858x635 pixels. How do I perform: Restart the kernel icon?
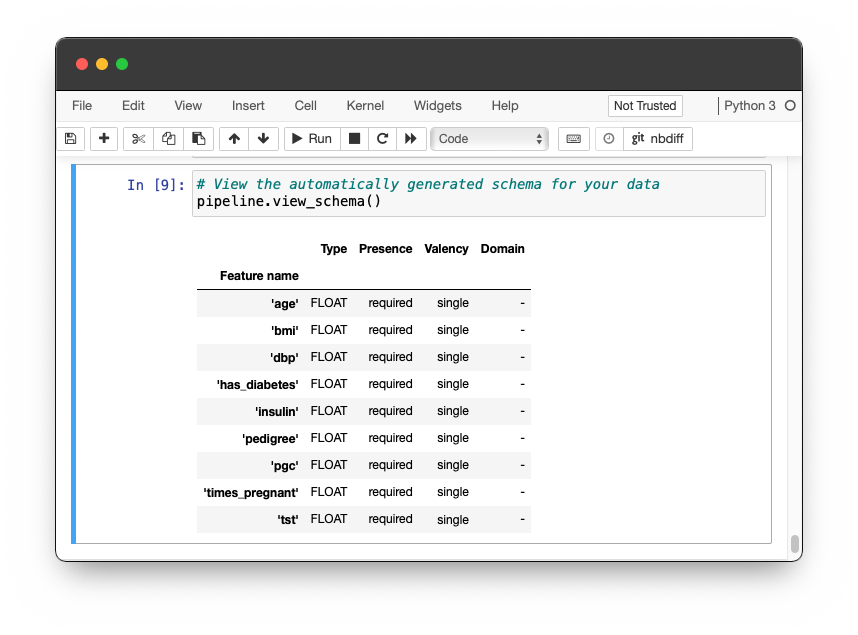point(382,138)
